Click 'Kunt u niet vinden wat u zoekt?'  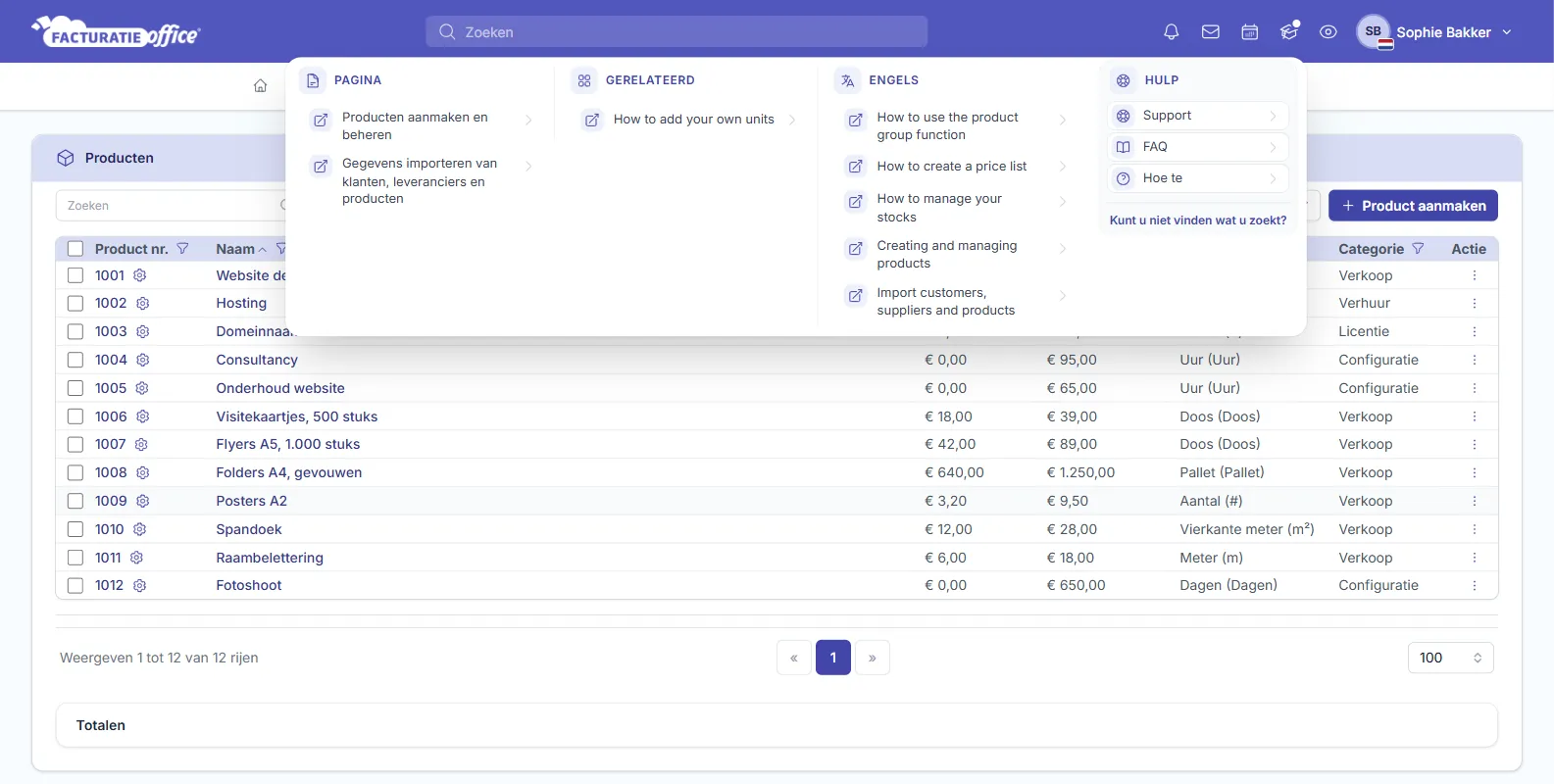tap(1198, 220)
